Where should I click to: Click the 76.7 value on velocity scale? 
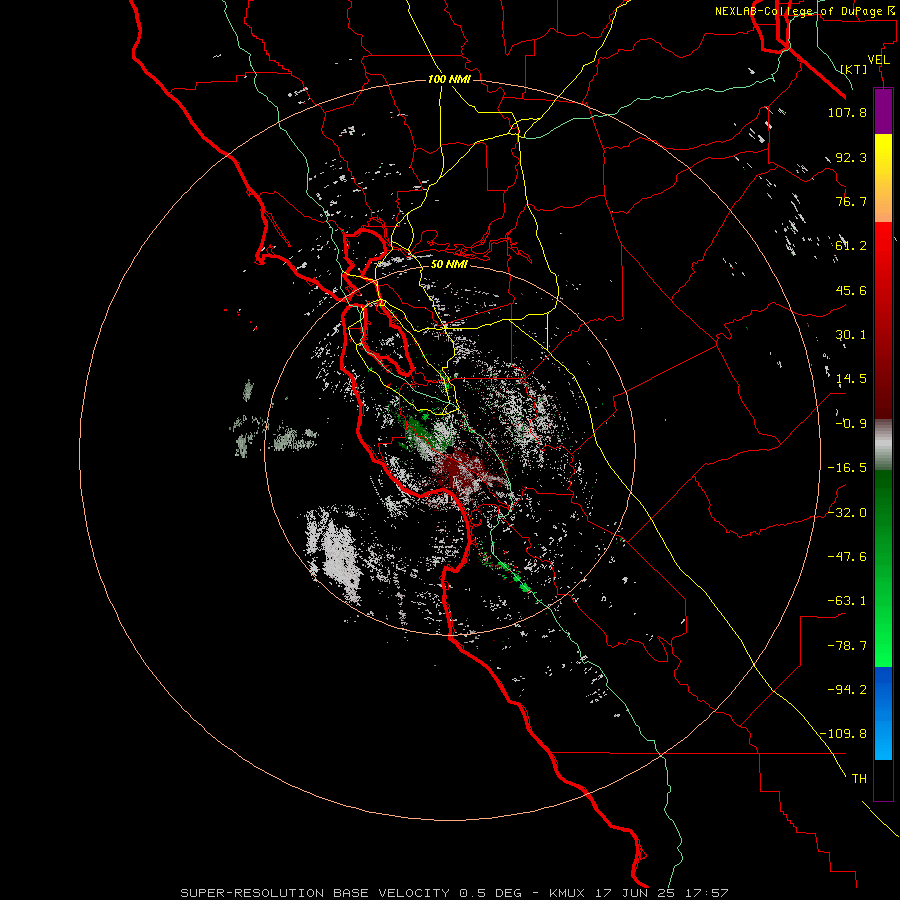tap(851, 201)
